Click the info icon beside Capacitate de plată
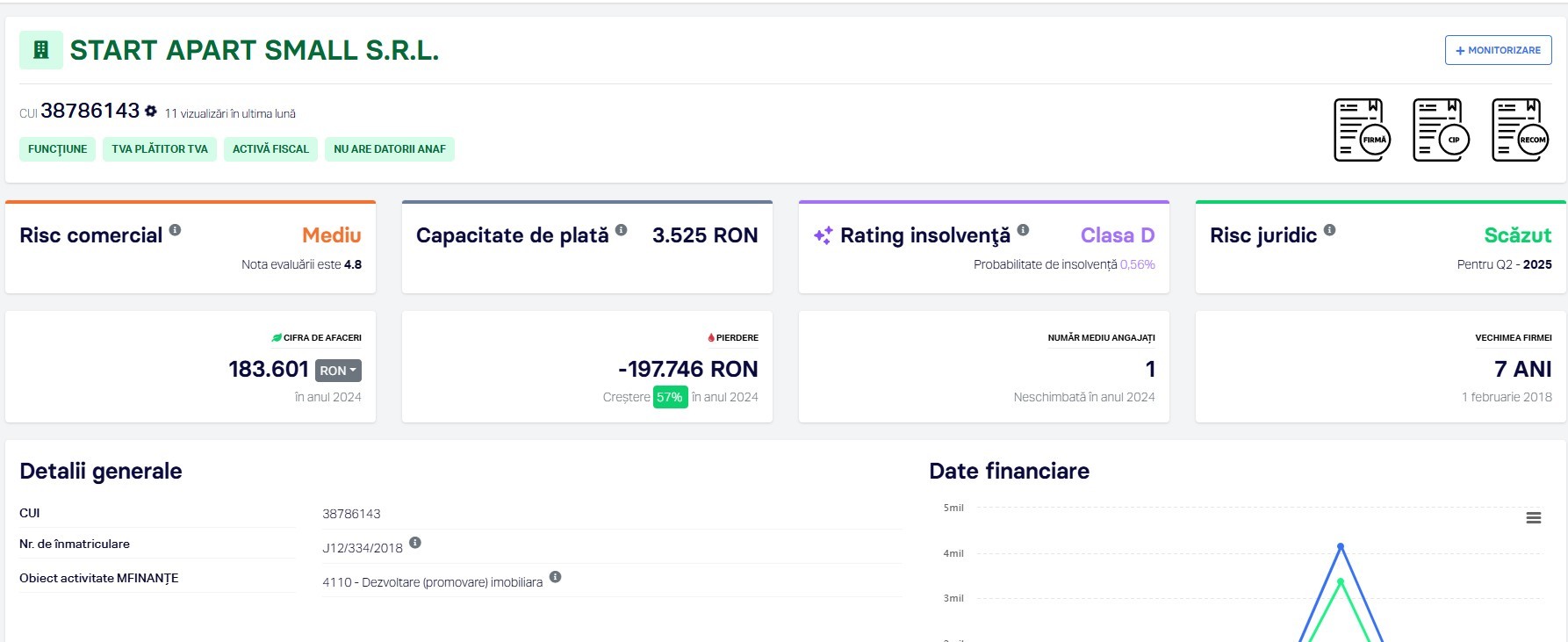 point(621,230)
